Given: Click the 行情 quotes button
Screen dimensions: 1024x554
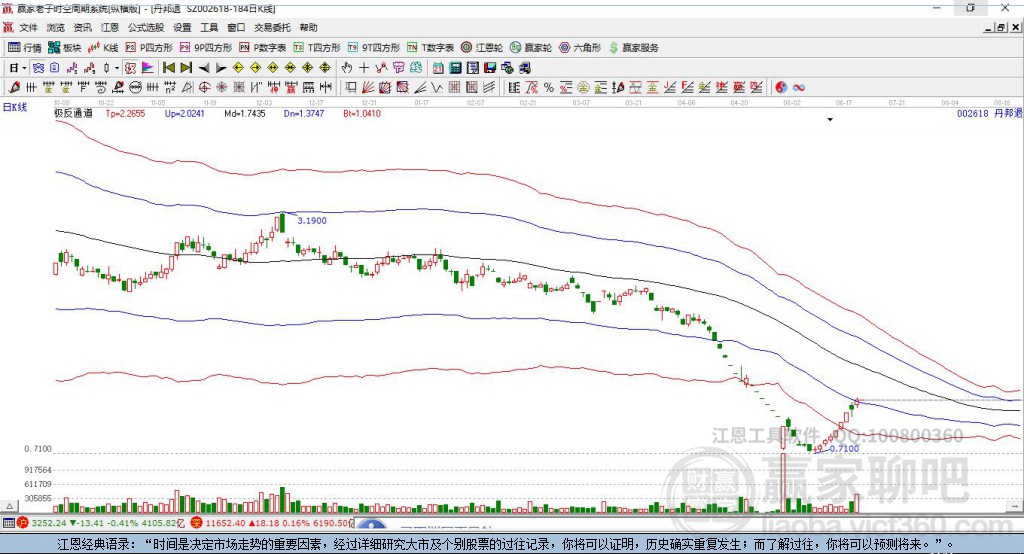Looking at the screenshot, I should [25, 48].
